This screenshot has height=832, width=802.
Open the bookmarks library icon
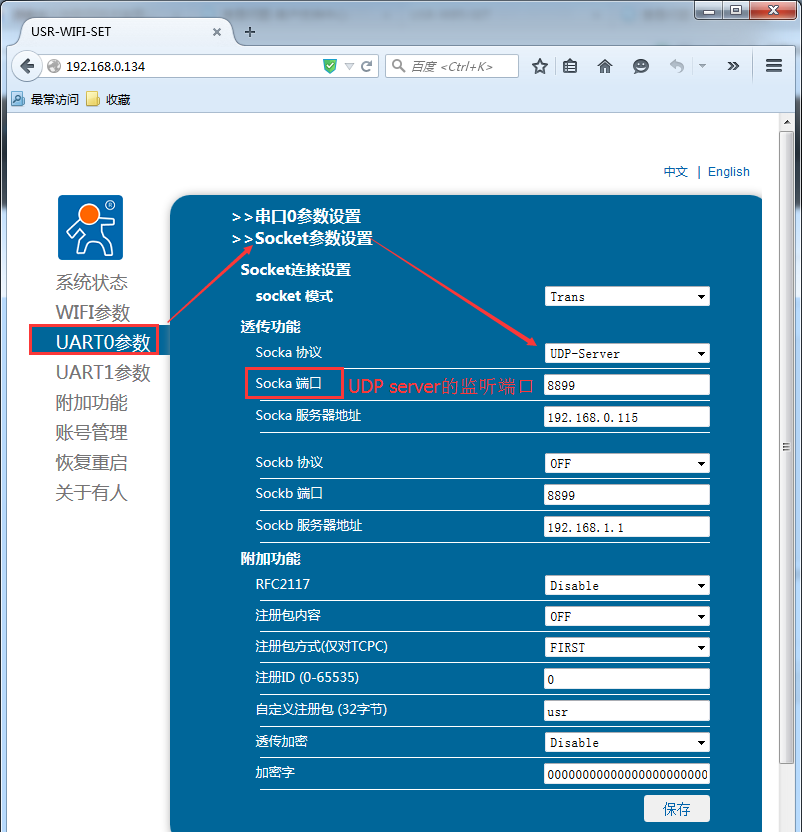tap(571, 66)
